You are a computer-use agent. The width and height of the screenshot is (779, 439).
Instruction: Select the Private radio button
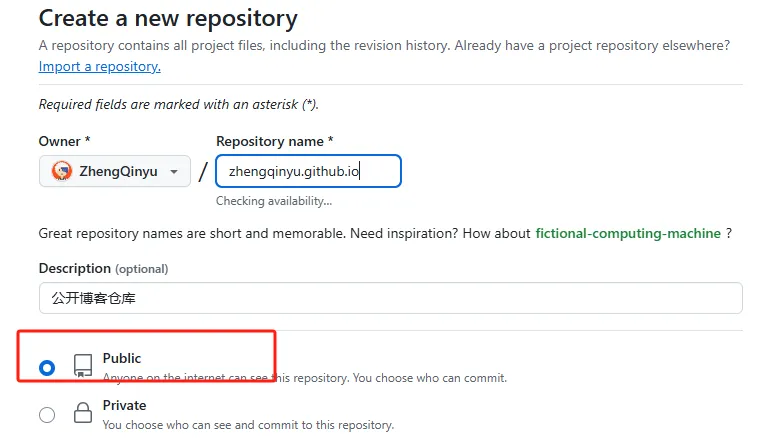point(47,415)
